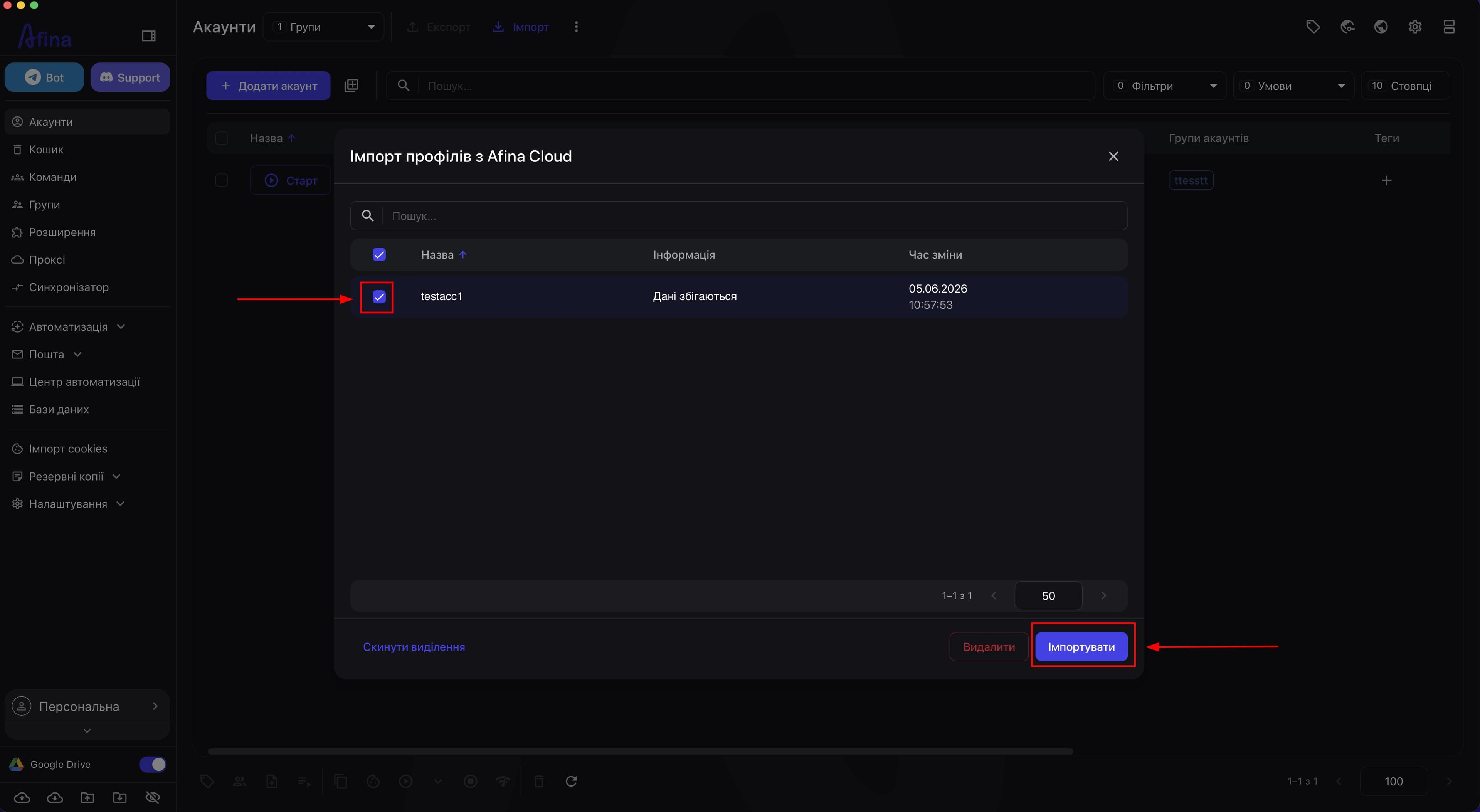
Task: Open the Умови dropdown
Action: coord(1293,86)
